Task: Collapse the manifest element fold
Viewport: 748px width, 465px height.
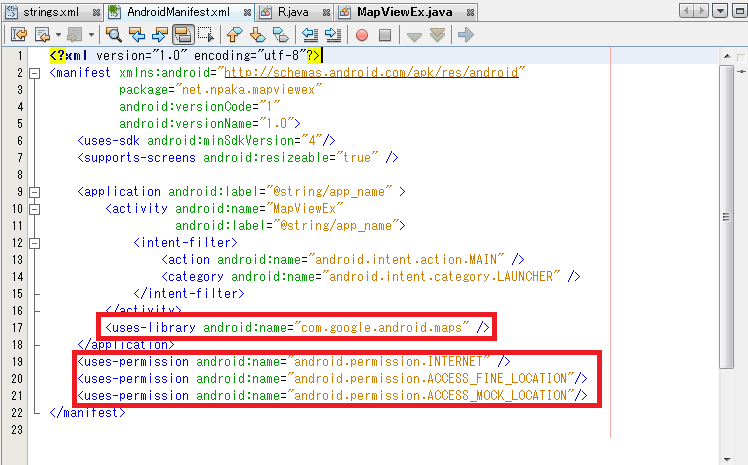Action: [x=34, y=73]
